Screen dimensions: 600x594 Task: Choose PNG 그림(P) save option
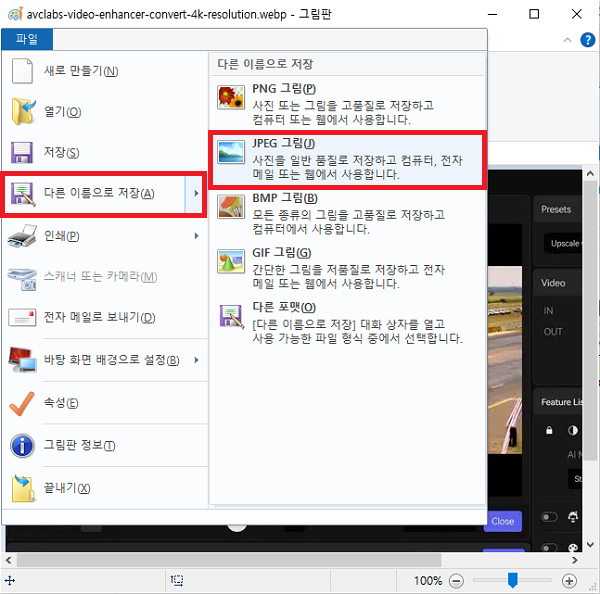pyautogui.click(x=347, y=103)
